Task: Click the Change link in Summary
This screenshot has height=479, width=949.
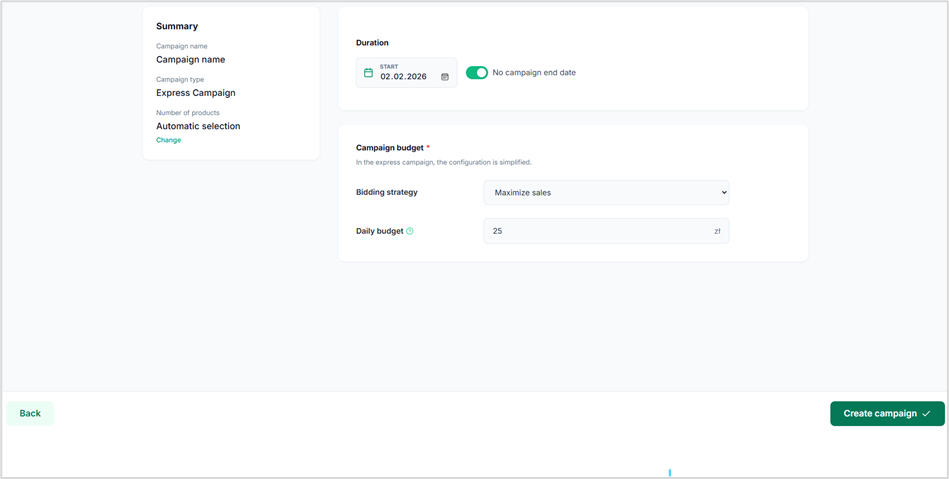Action: (x=168, y=140)
